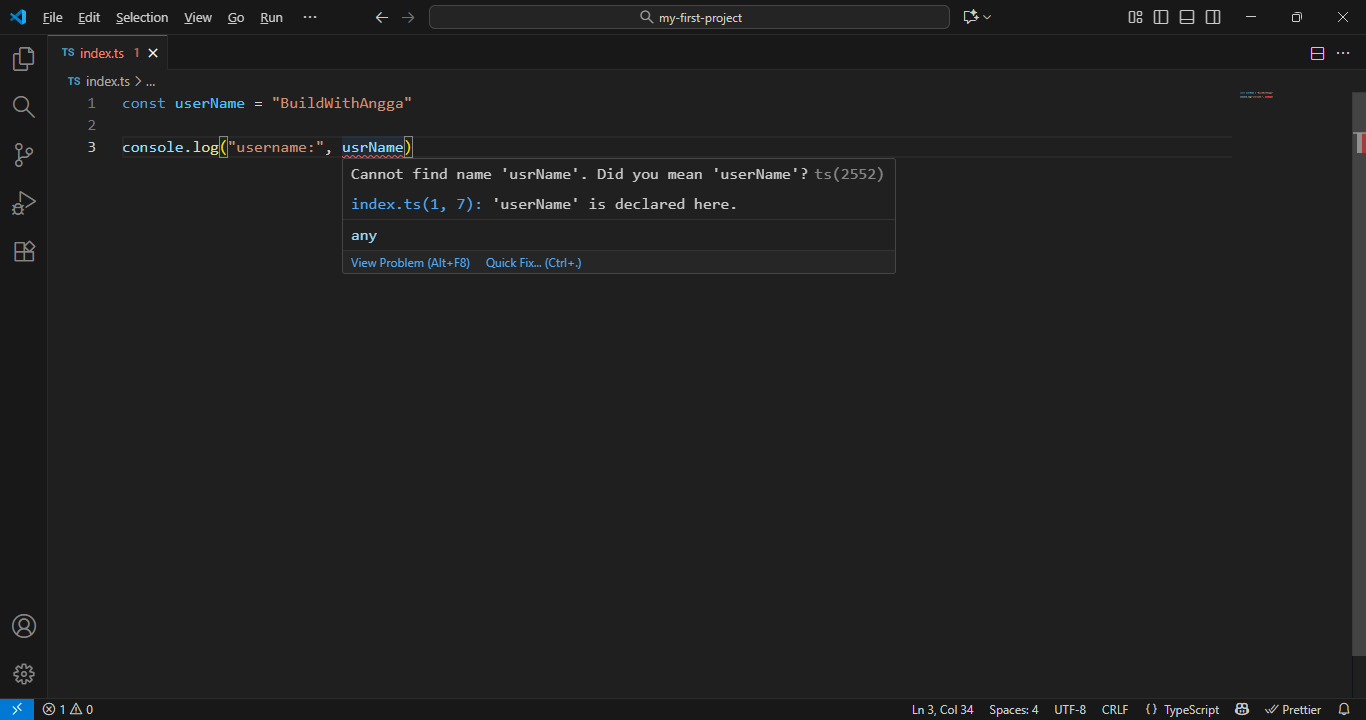The height and width of the screenshot is (720, 1366).
Task: Click the Accounts icon
Action: click(23, 626)
